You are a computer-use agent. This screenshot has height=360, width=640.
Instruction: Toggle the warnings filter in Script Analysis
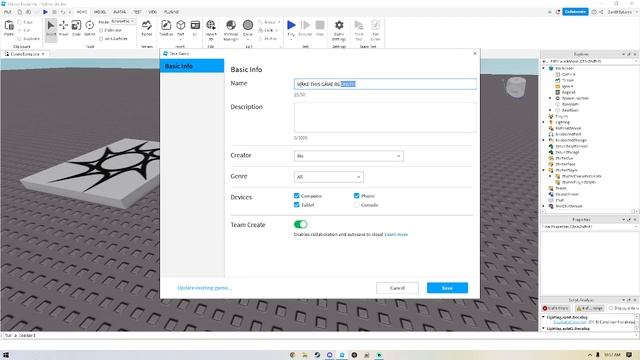(x=590, y=308)
